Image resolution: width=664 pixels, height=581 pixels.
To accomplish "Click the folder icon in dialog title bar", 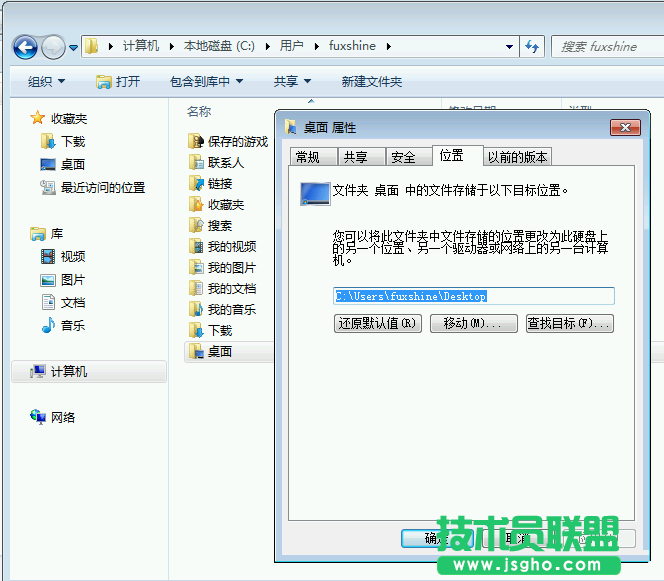I will click(x=291, y=126).
